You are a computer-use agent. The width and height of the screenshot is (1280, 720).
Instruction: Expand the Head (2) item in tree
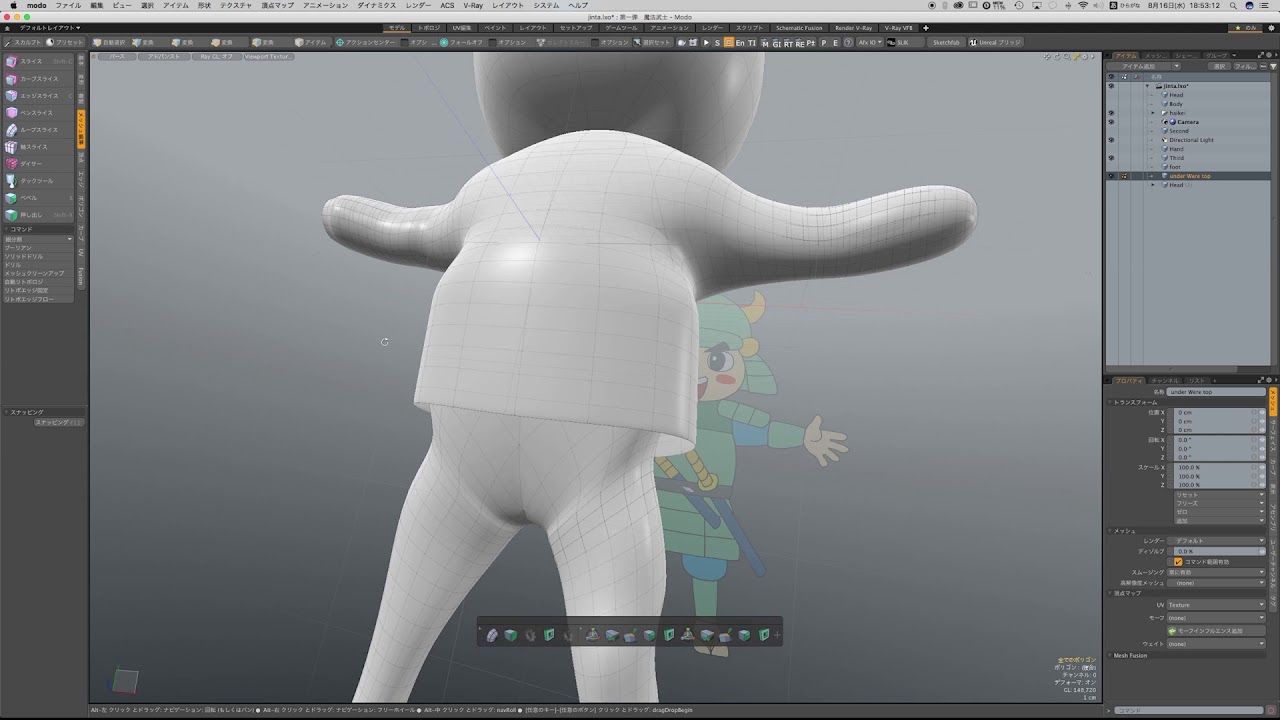1153,185
